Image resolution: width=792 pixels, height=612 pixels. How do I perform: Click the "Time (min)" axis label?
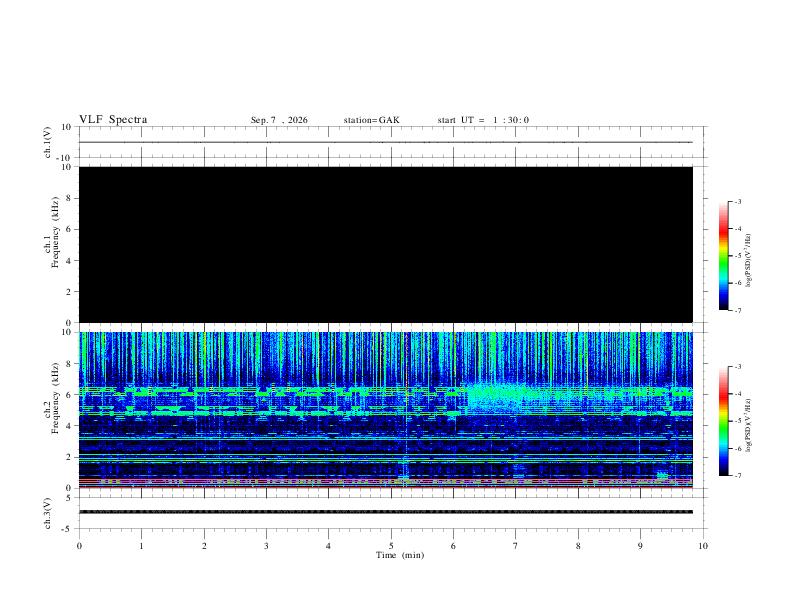pyautogui.click(x=400, y=555)
